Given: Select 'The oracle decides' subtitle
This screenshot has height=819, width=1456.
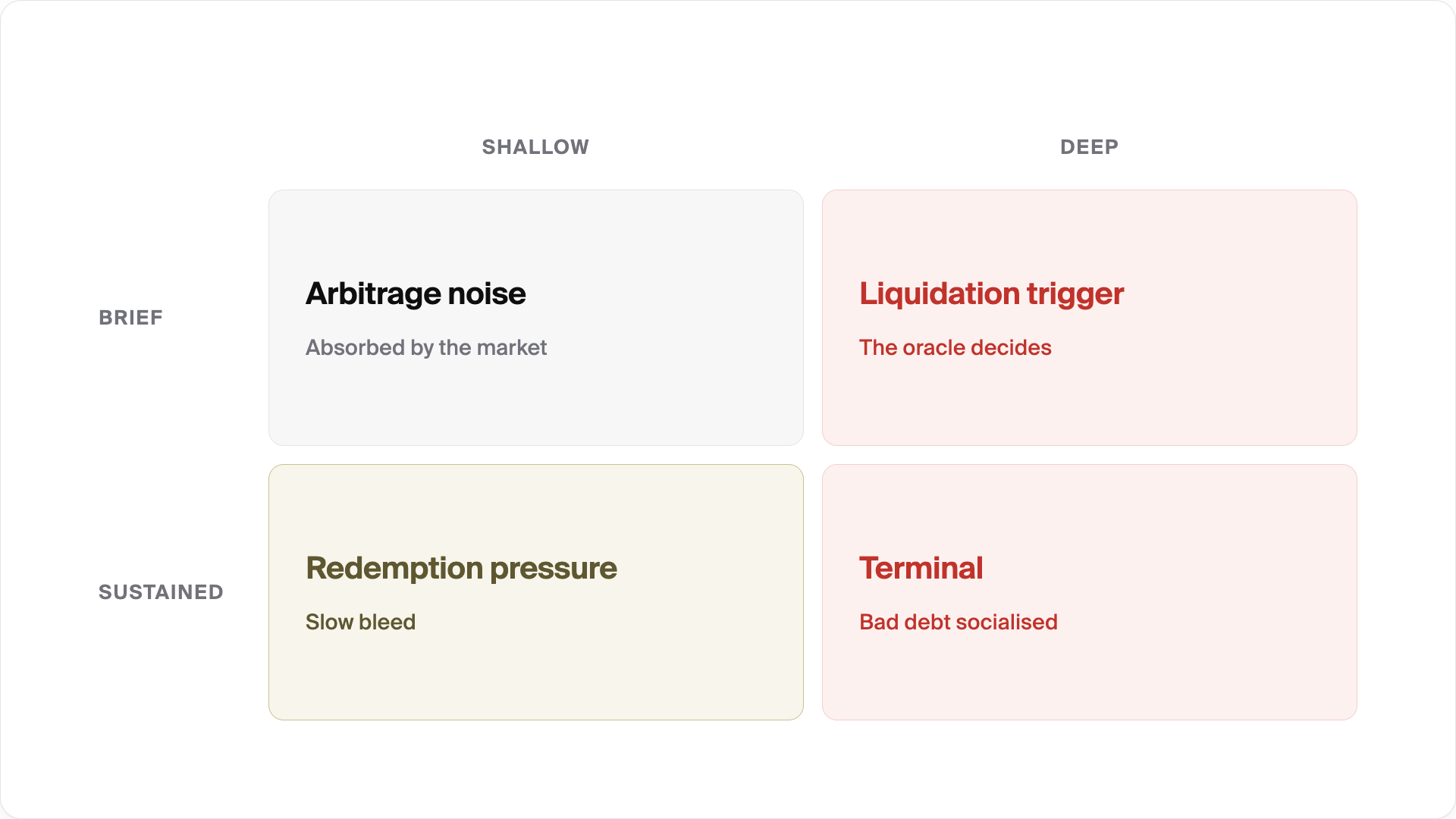Looking at the screenshot, I should pos(955,347).
